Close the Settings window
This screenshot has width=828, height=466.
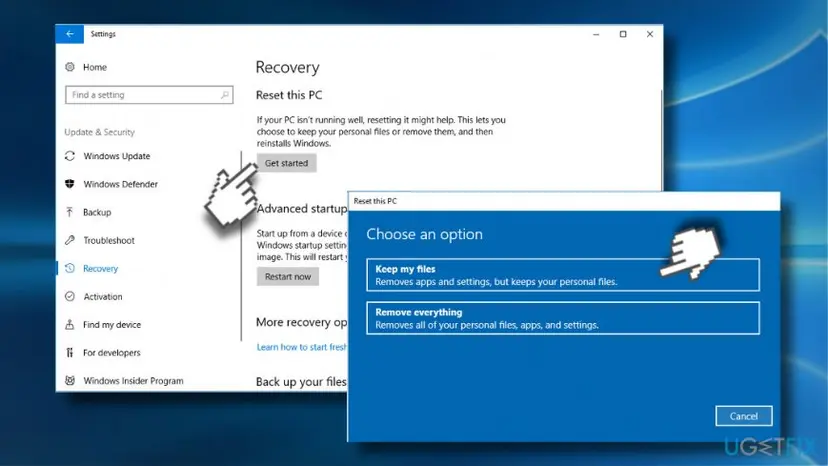pos(650,34)
